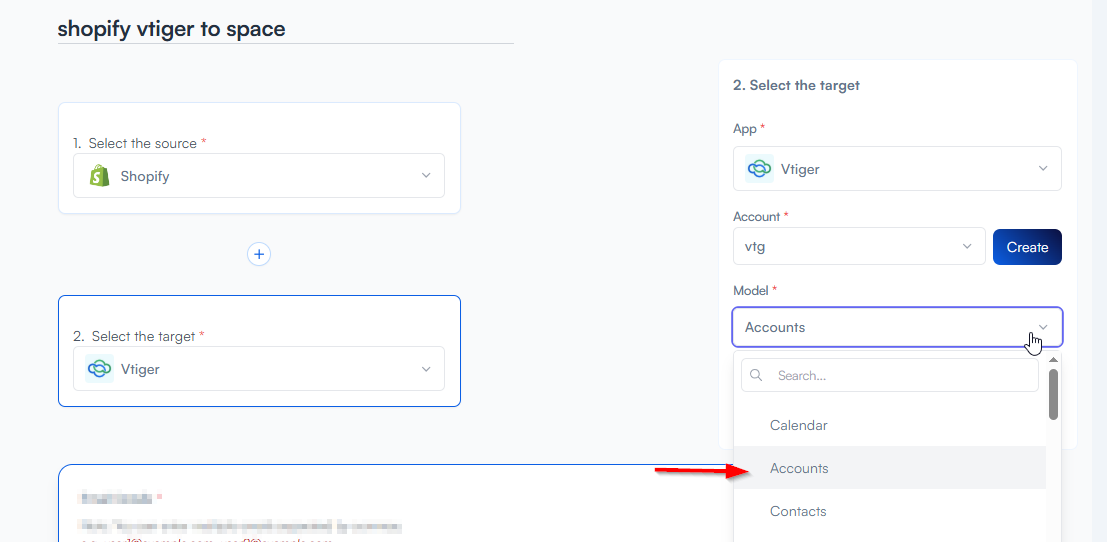The image size is (1107, 542).
Task: Collapse the Model dropdown showing Accounts
Action: 1043,327
